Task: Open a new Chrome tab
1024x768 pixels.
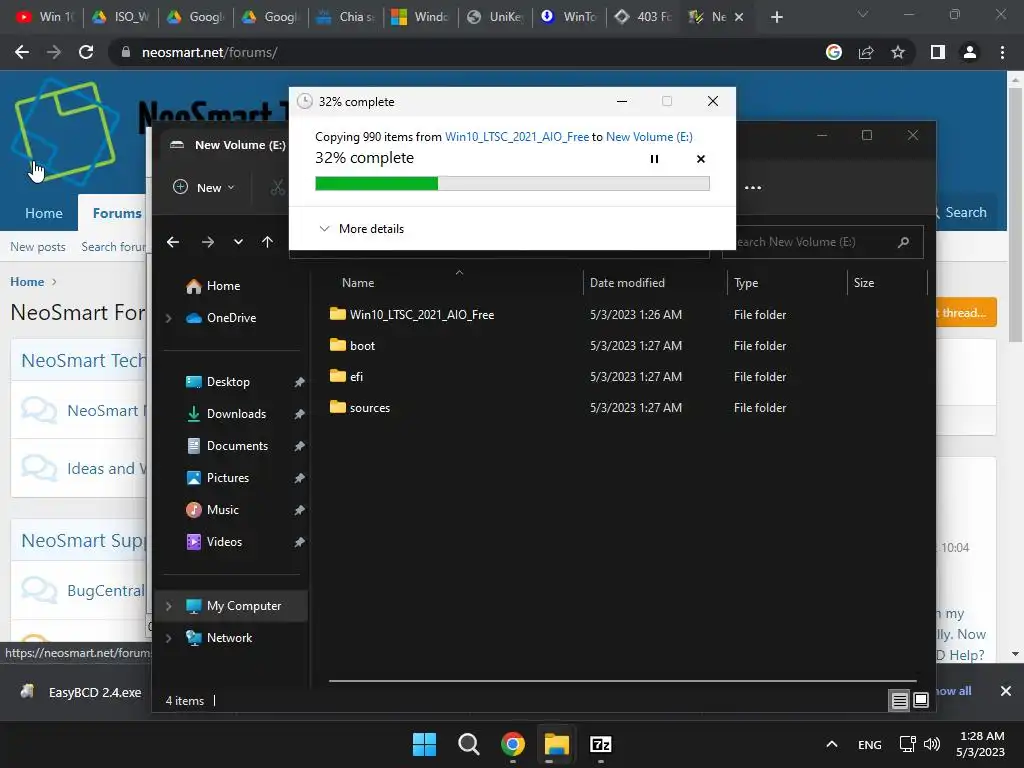Action: pos(776,17)
